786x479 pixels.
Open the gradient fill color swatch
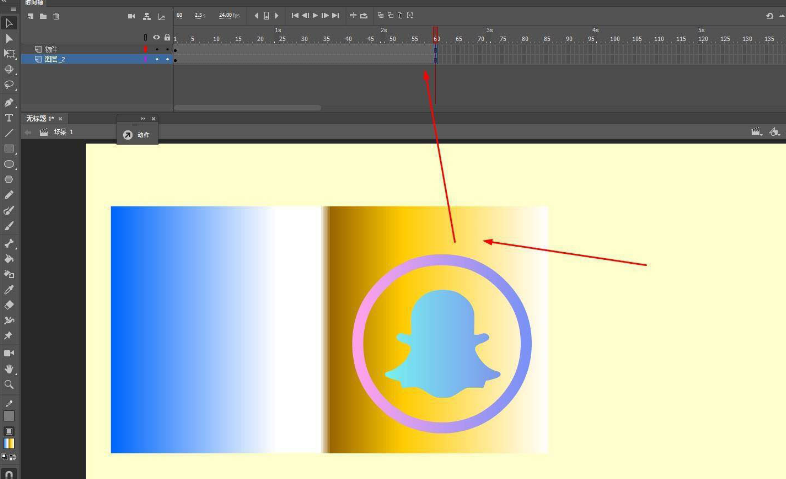point(9,443)
